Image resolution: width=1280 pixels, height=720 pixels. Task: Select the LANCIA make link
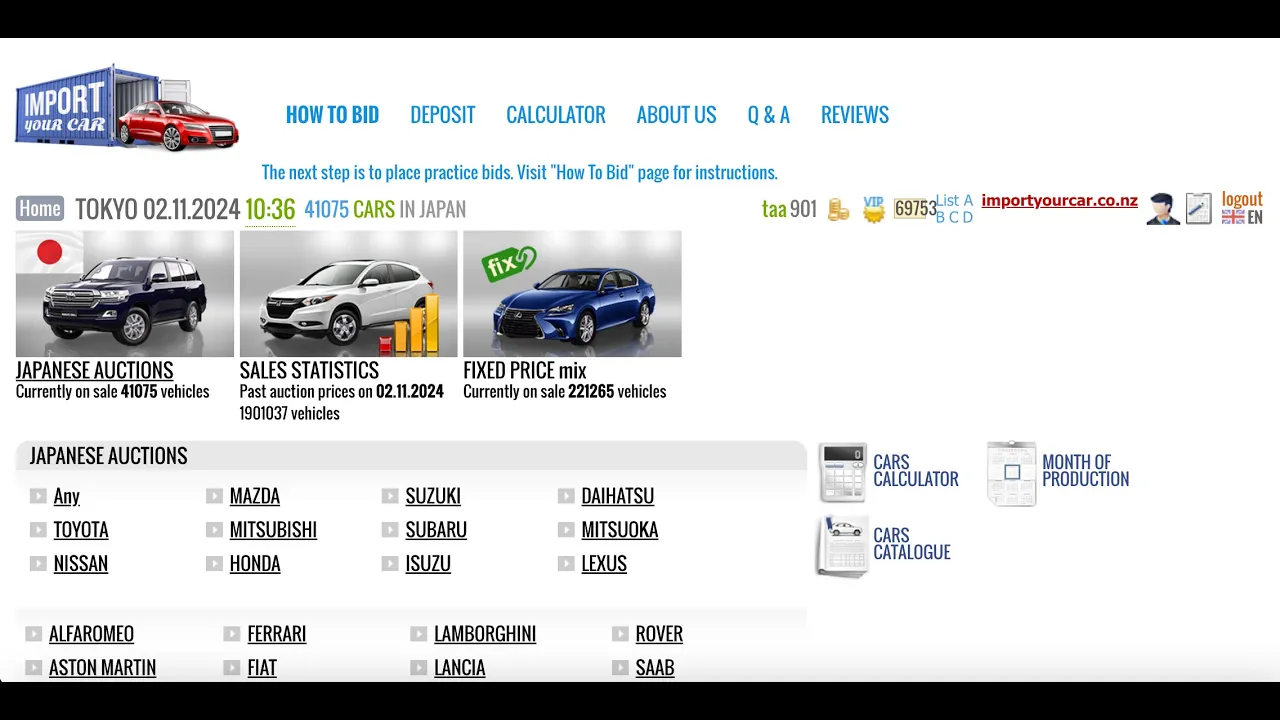[460, 668]
